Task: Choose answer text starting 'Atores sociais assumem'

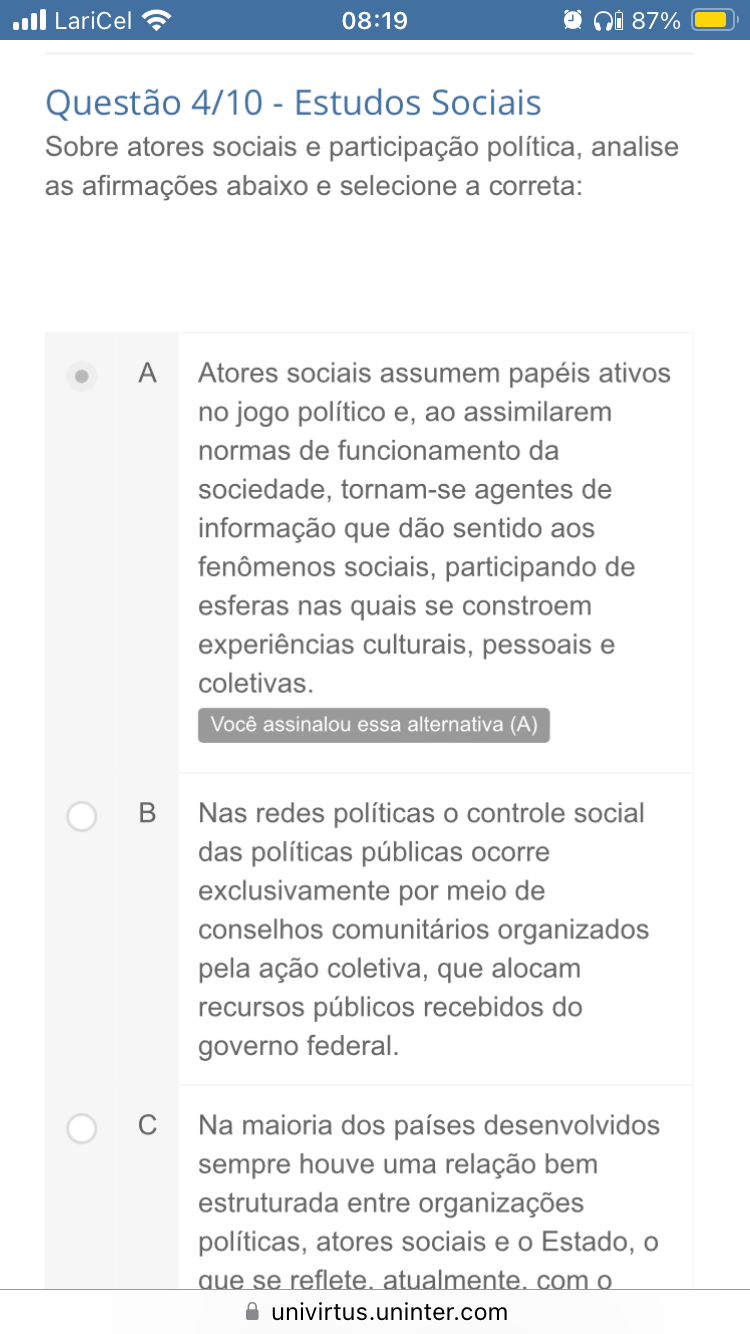Action: (x=435, y=529)
